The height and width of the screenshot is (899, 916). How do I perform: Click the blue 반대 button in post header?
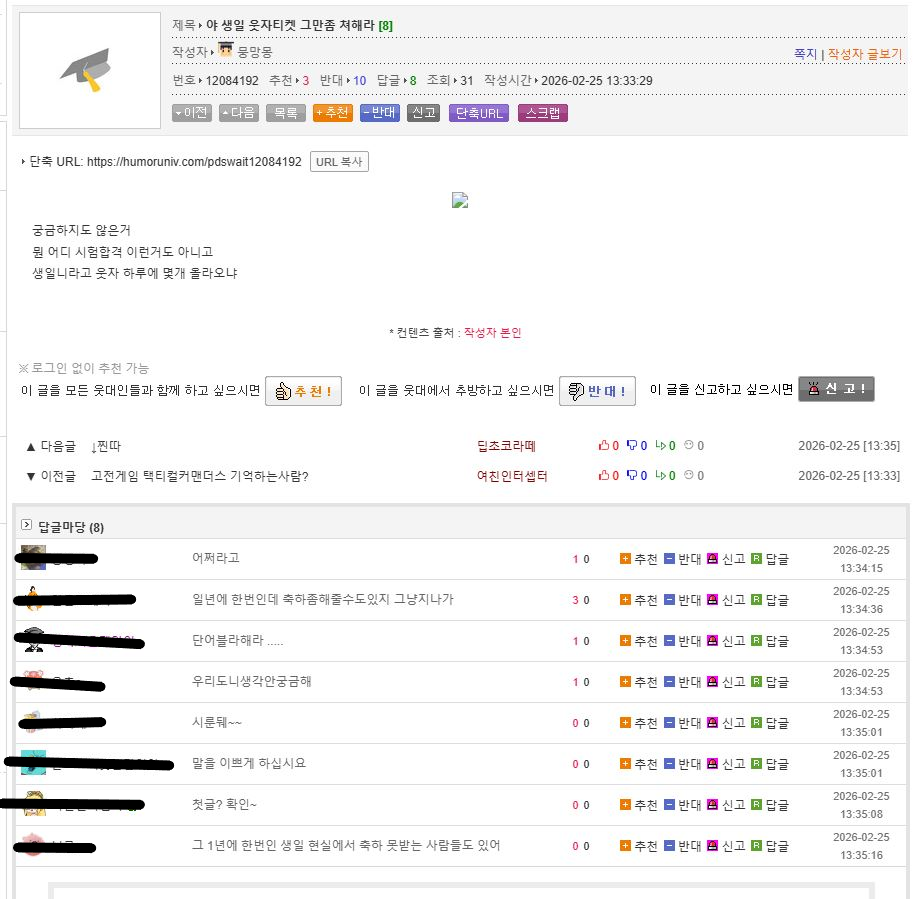click(379, 113)
